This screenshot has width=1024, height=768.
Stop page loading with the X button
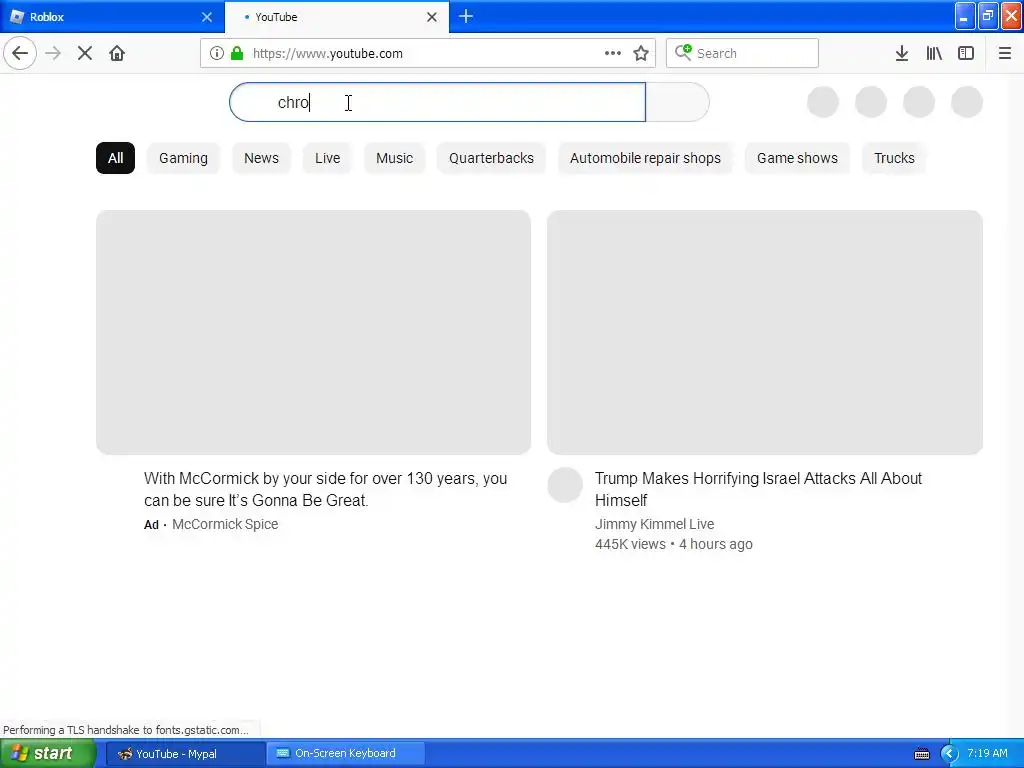point(85,53)
